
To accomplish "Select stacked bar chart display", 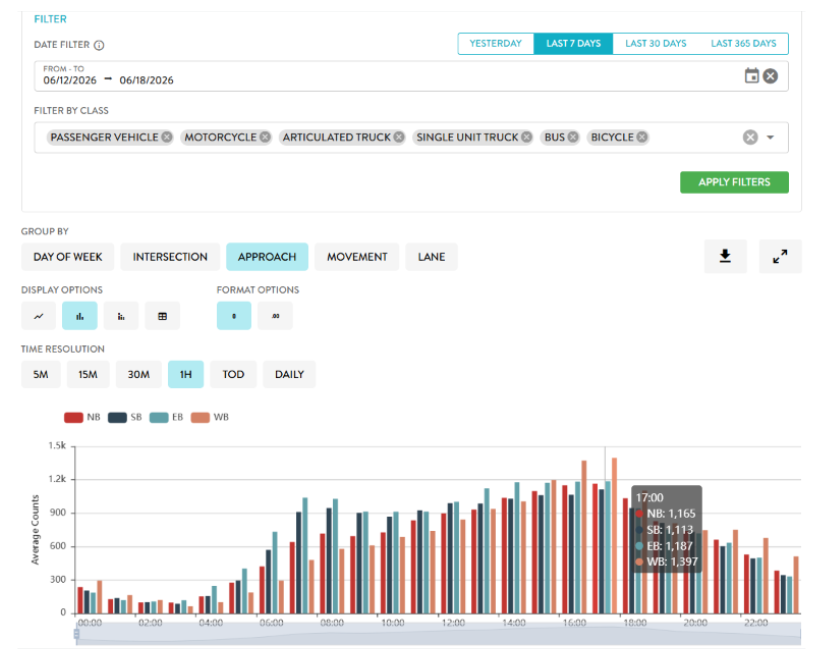I will pos(121,316).
